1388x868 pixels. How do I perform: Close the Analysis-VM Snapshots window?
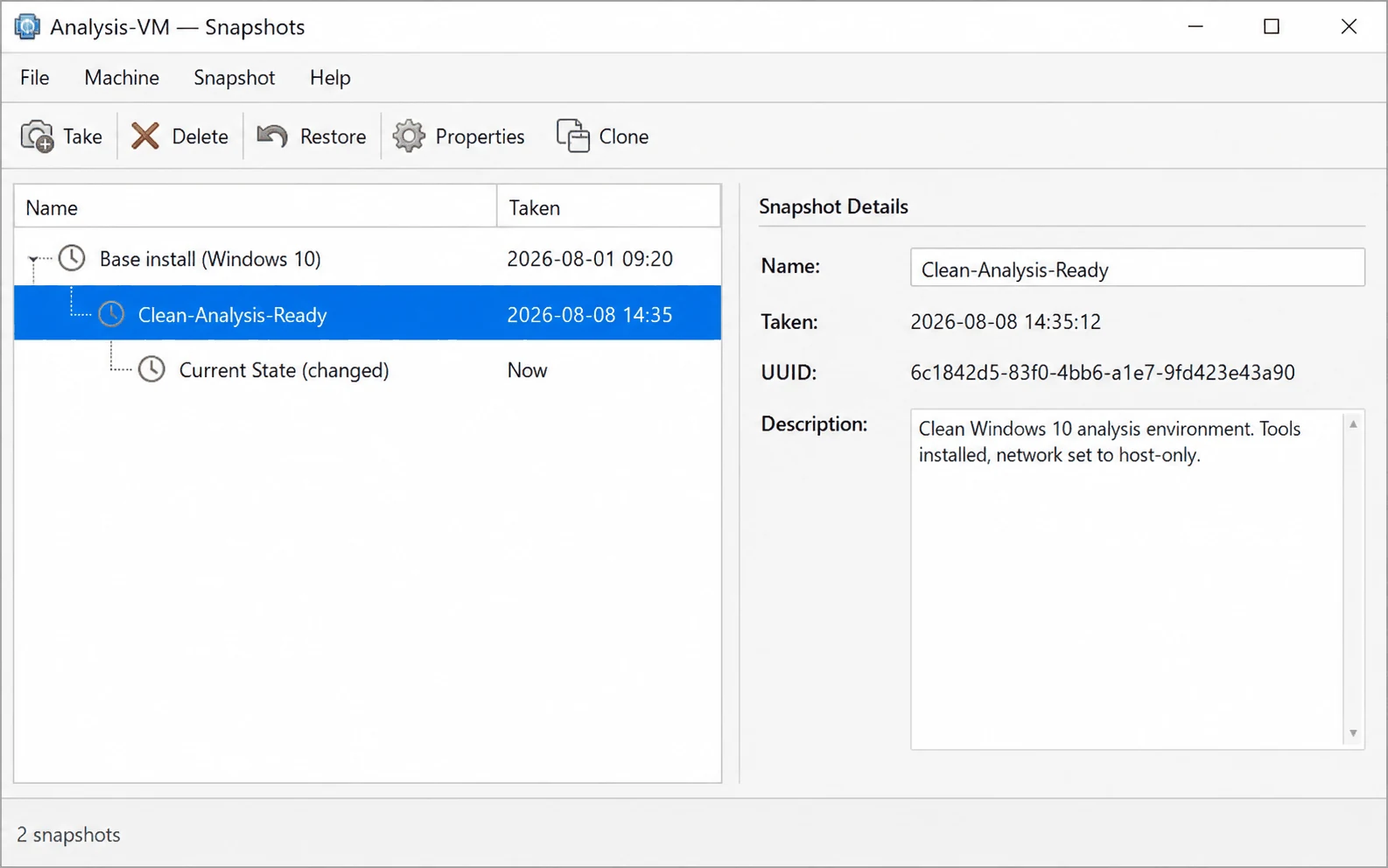pyautogui.click(x=1349, y=27)
